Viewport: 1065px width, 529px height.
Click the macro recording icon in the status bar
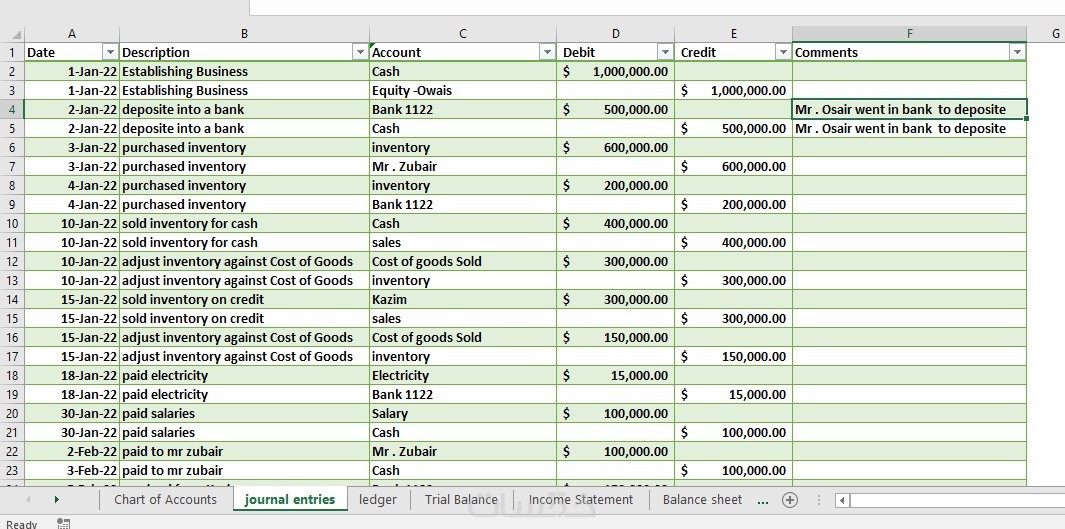[x=64, y=523]
